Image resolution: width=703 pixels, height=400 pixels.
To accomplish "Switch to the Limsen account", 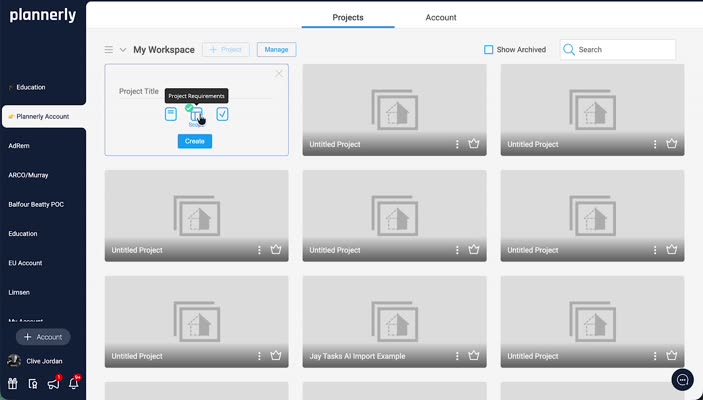I will coord(19,292).
